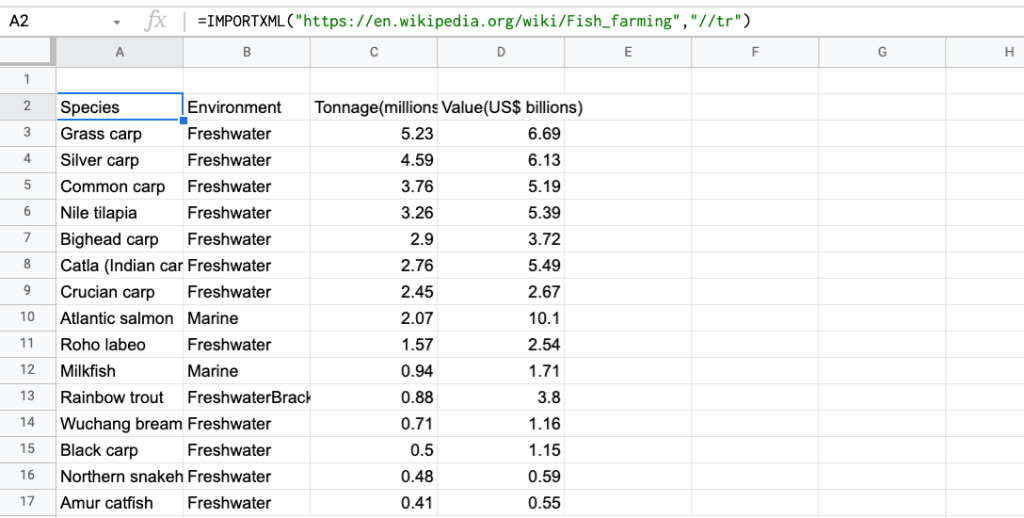Select column C header
Viewport: 1024px width, 518px height.
point(374,52)
